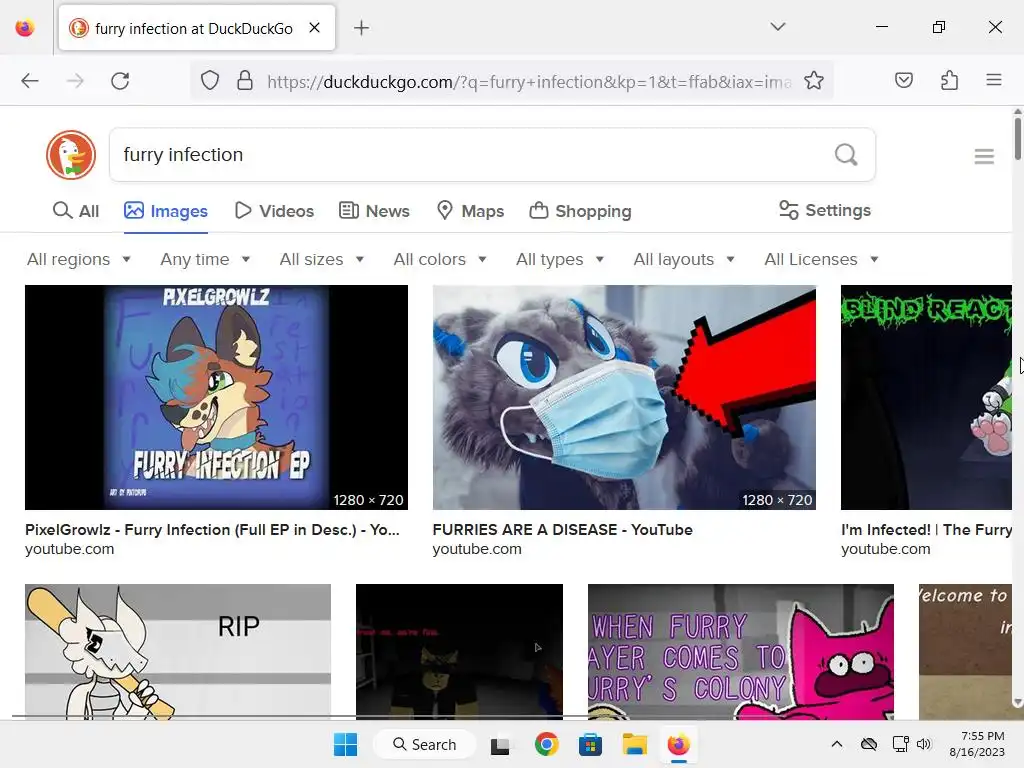Image resolution: width=1024 pixels, height=768 pixels.
Task: Open the tracking protection shield icon
Action: point(210,81)
